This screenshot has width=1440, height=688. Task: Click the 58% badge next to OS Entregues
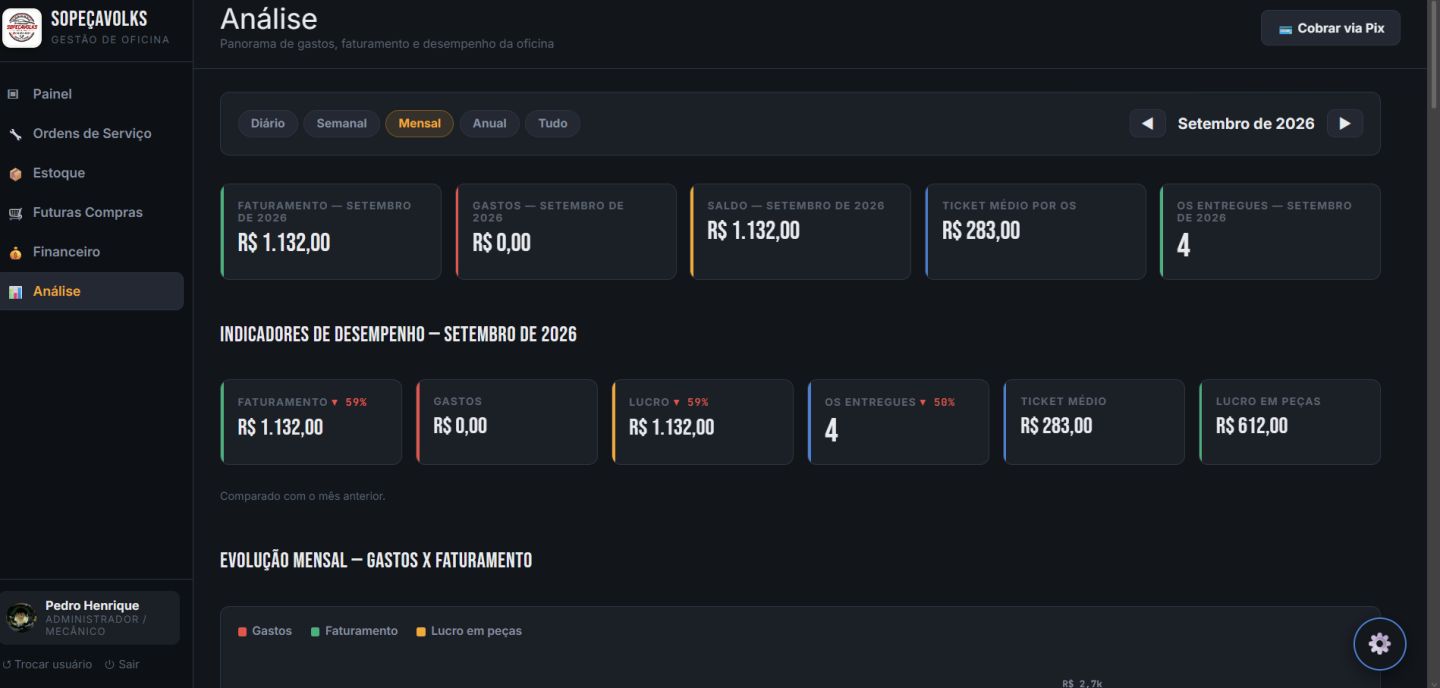click(938, 402)
